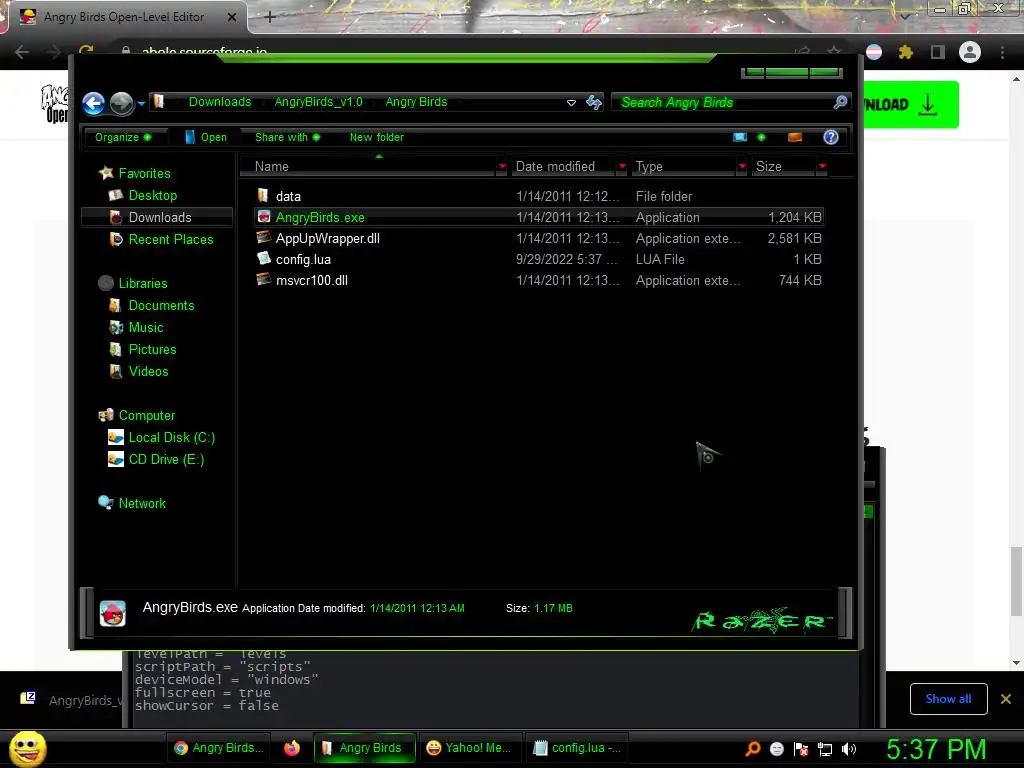Click config.lua file icon
This screenshot has height=768, width=1024.
click(x=264, y=258)
